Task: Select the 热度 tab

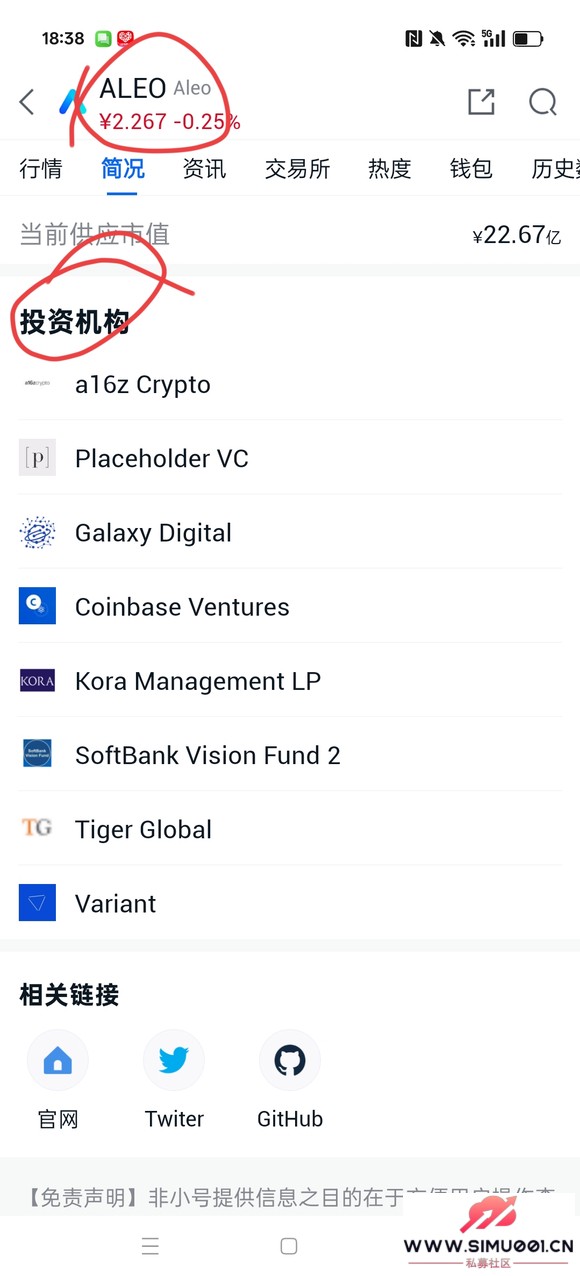Action: (389, 169)
